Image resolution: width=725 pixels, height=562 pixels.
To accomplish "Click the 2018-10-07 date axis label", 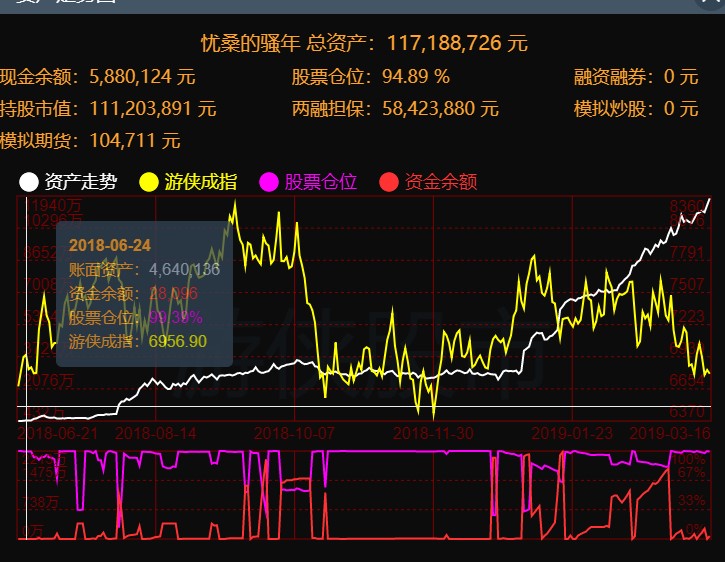I will click(295, 433).
